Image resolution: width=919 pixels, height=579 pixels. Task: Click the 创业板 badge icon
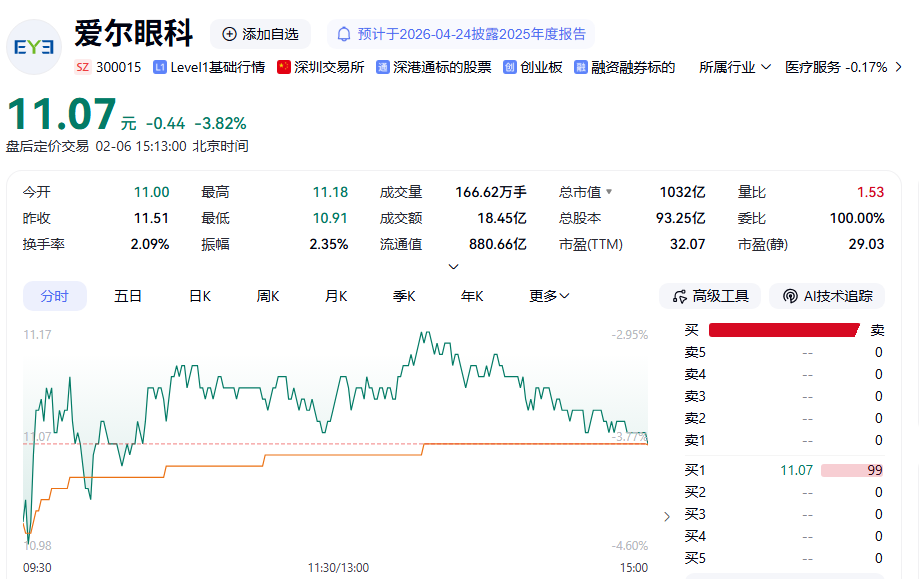(510, 67)
